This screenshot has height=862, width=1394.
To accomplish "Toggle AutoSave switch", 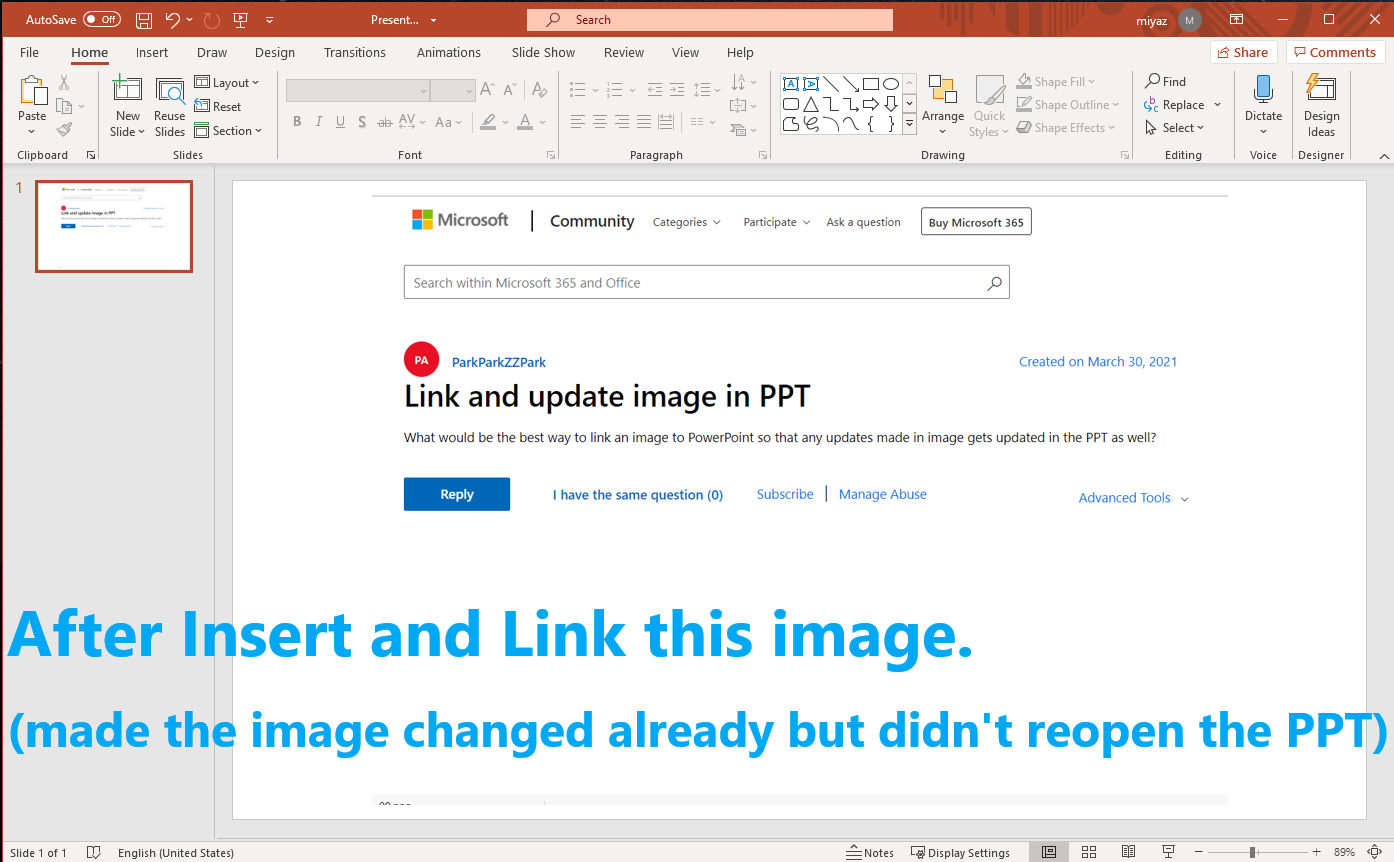I will pyautogui.click(x=102, y=20).
